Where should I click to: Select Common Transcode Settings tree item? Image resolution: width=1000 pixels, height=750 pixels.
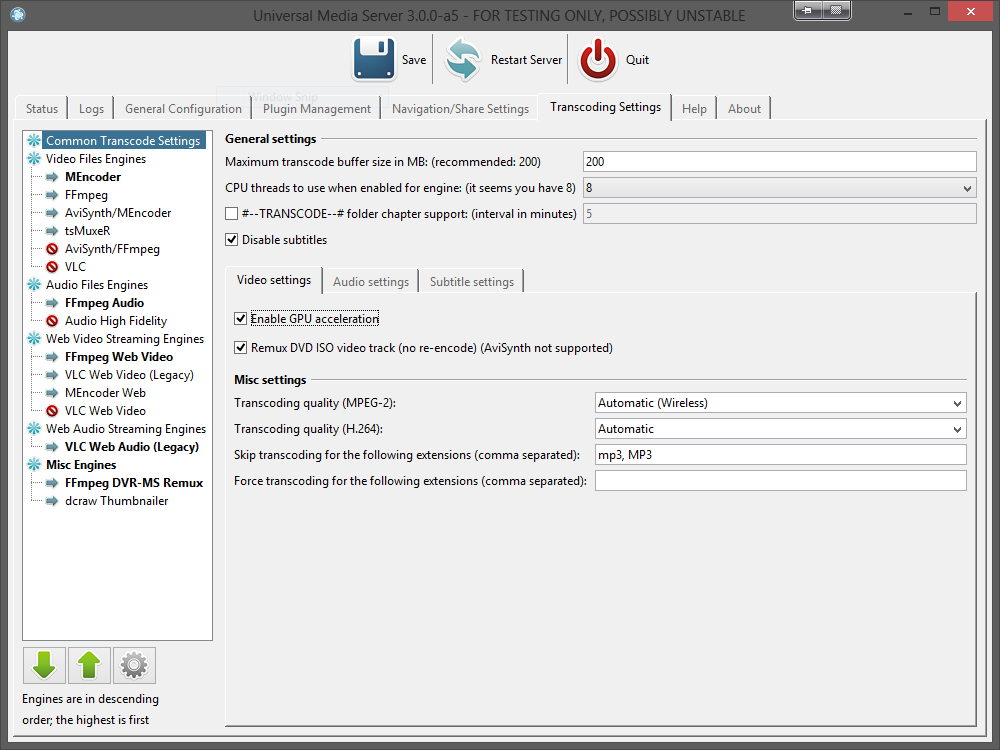tap(123, 141)
